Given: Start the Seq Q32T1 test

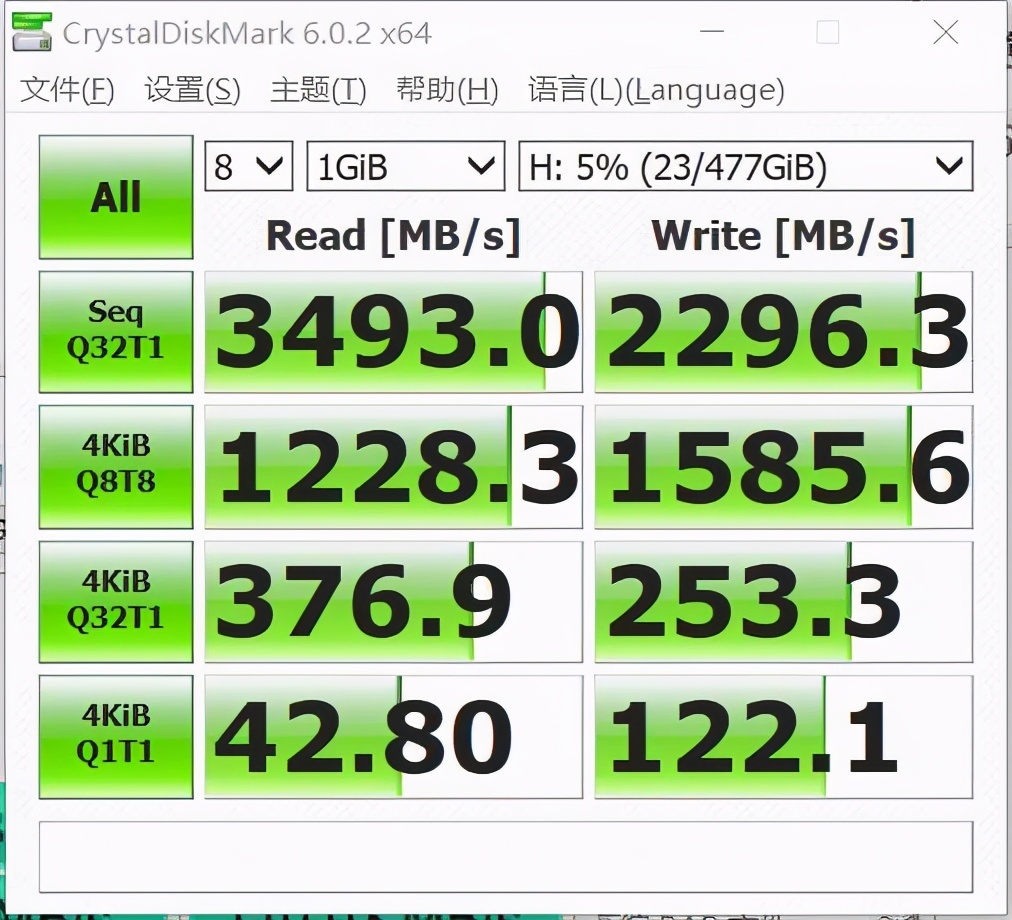Looking at the screenshot, I should pos(116,331).
